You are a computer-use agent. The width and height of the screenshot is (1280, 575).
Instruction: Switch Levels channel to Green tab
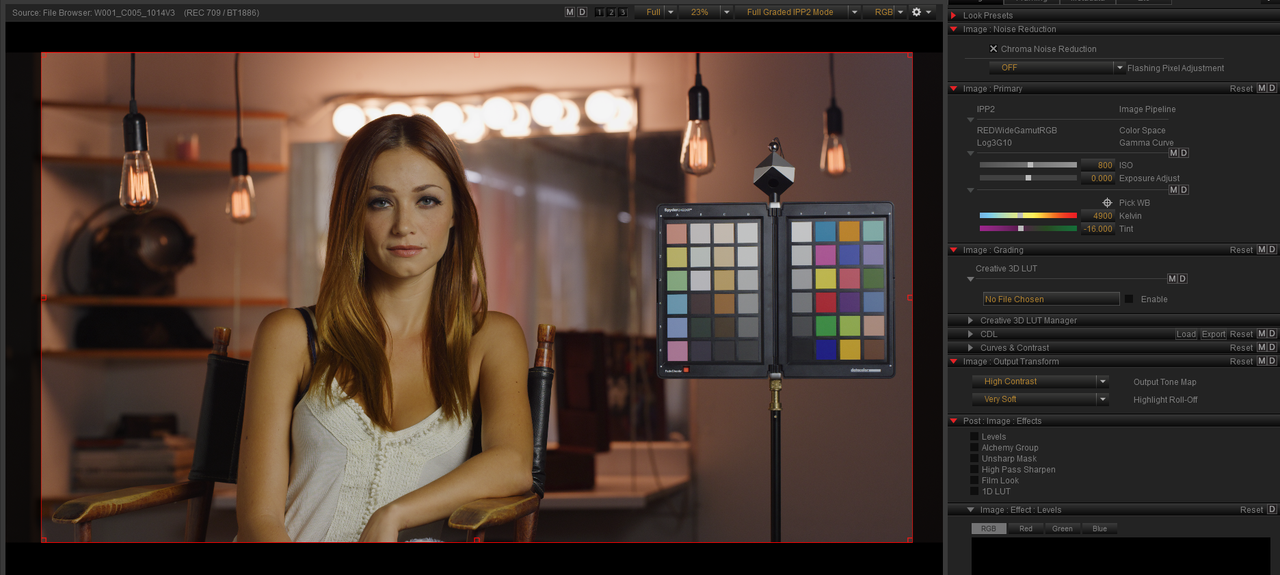tap(1062, 528)
